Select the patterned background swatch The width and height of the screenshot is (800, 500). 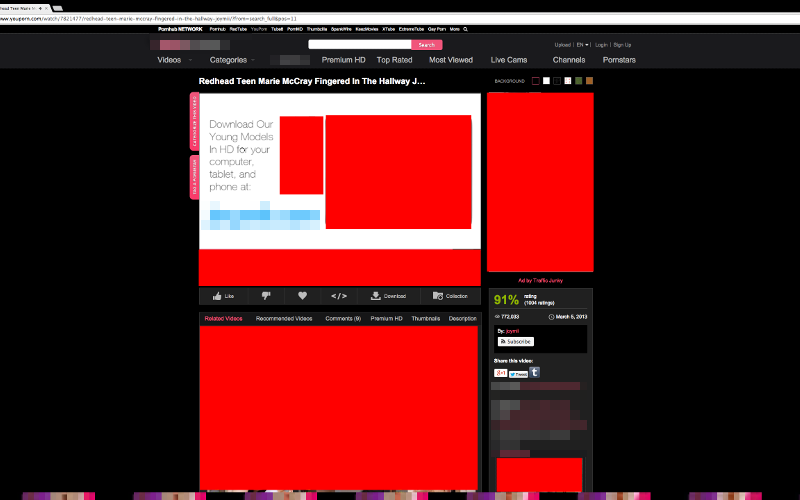(568, 81)
